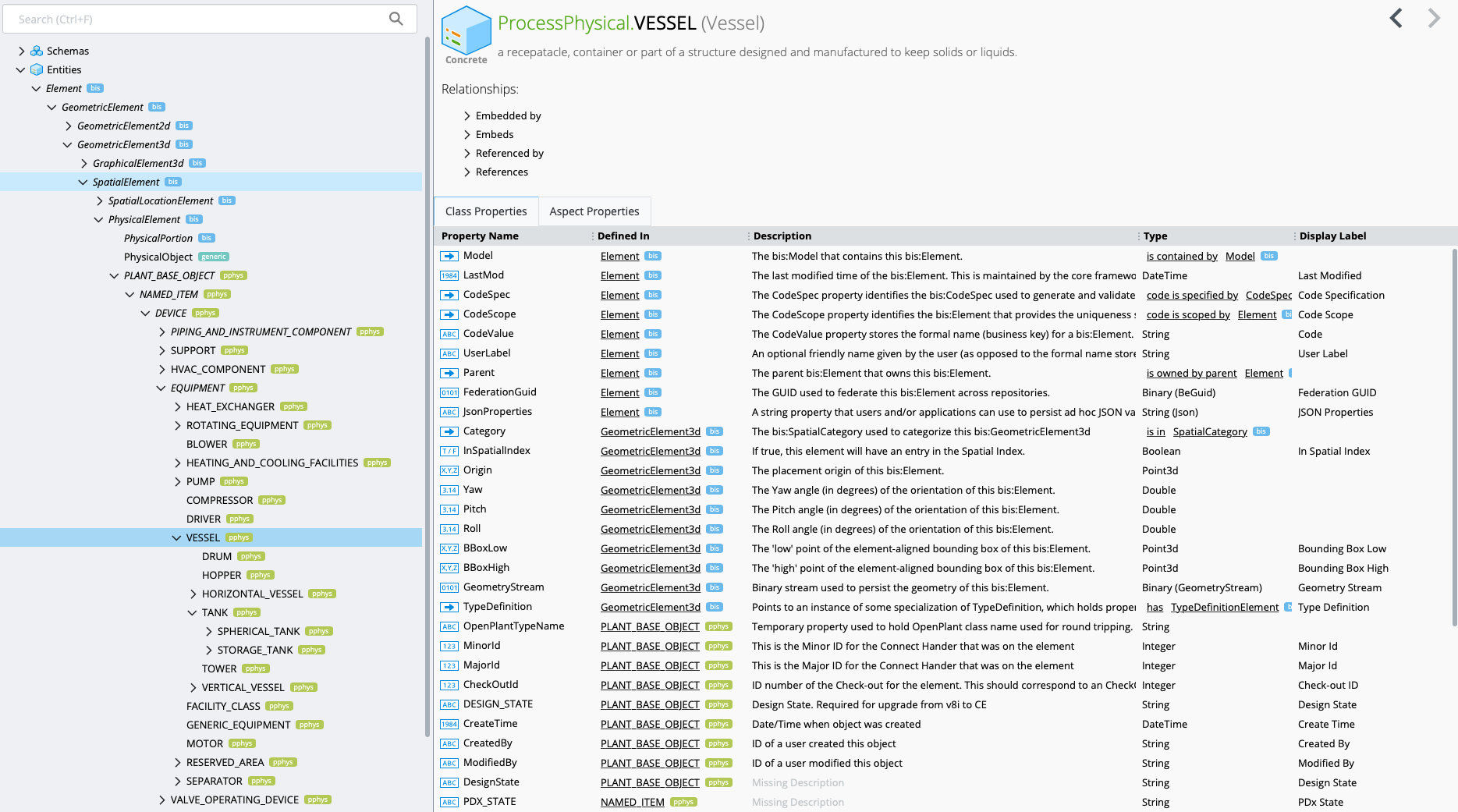Image resolution: width=1458 pixels, height=812 pixels.
Task: Expand the SPHERICAL_TANK node
Action: (208, 631)
